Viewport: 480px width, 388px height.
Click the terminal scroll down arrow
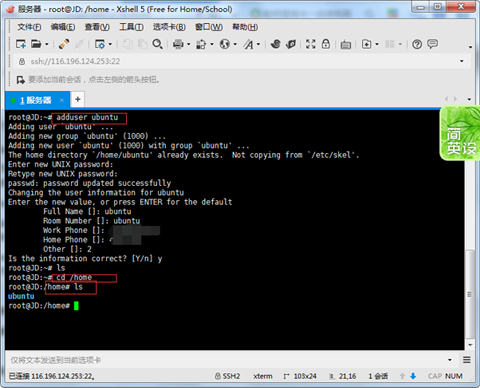[x=470, y=345]
